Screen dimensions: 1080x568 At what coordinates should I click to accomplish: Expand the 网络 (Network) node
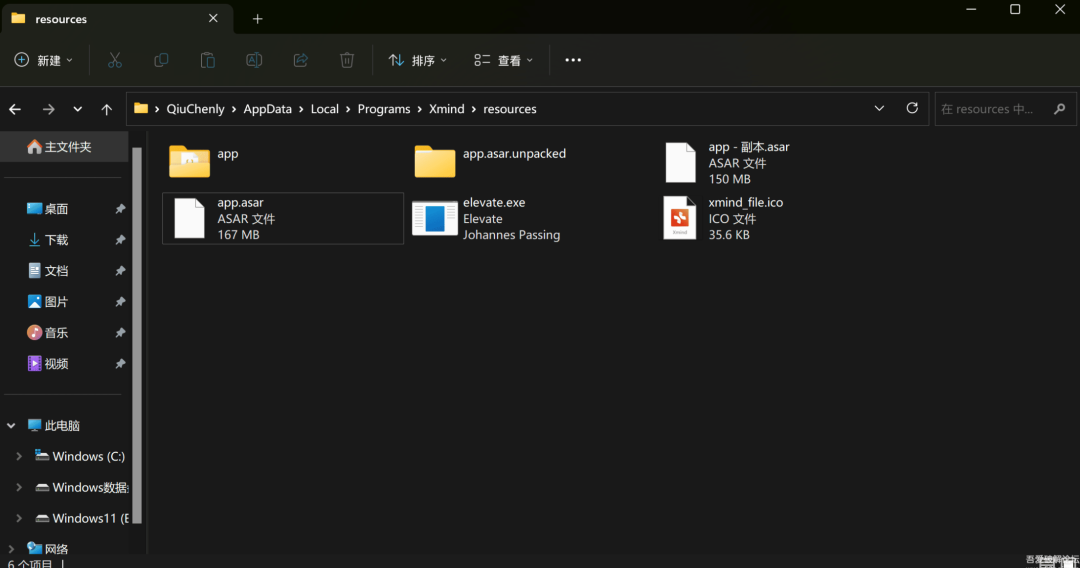point(11,549)
